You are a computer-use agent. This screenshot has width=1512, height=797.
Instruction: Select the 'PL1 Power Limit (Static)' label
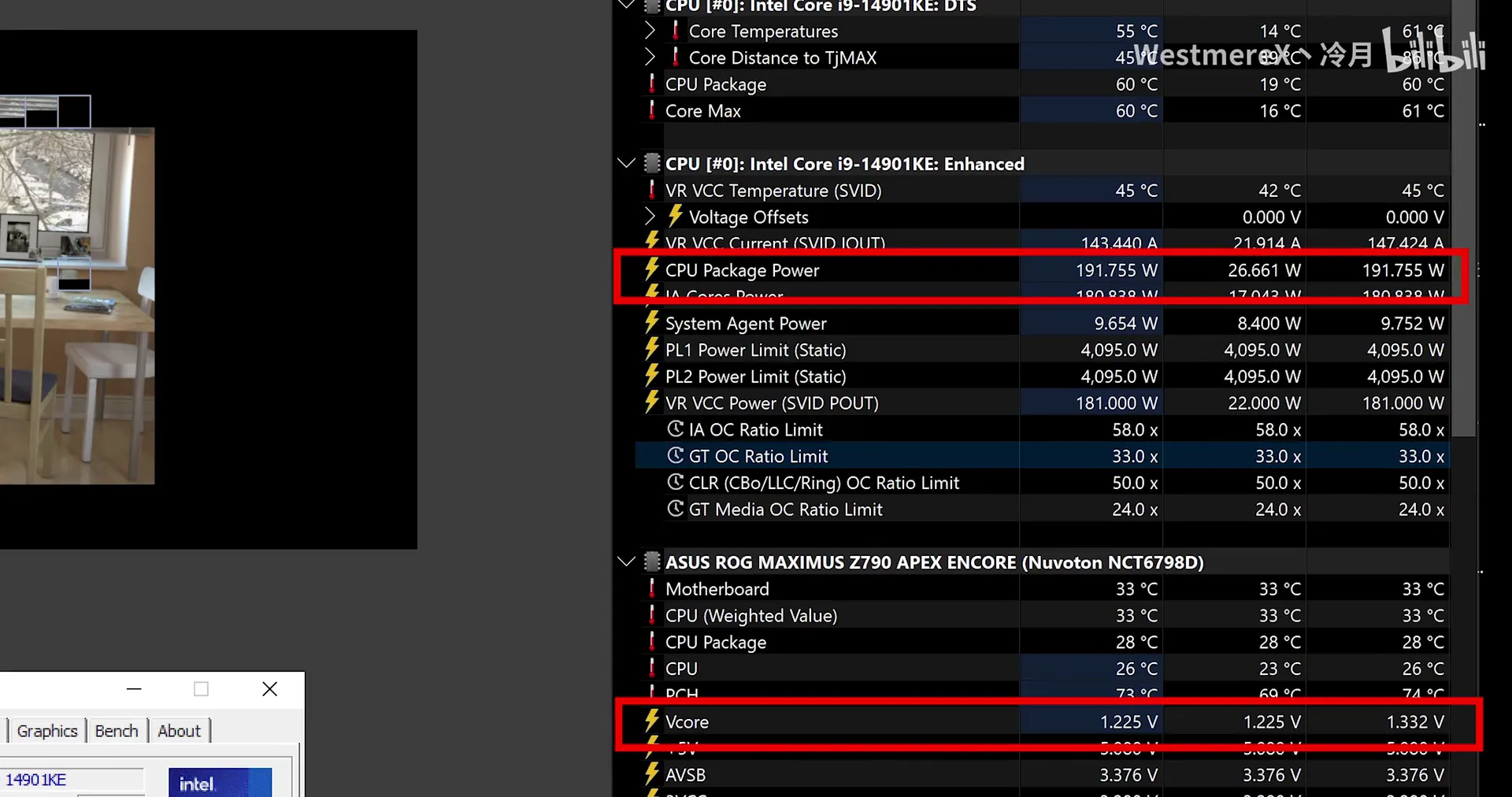[756, 350]
